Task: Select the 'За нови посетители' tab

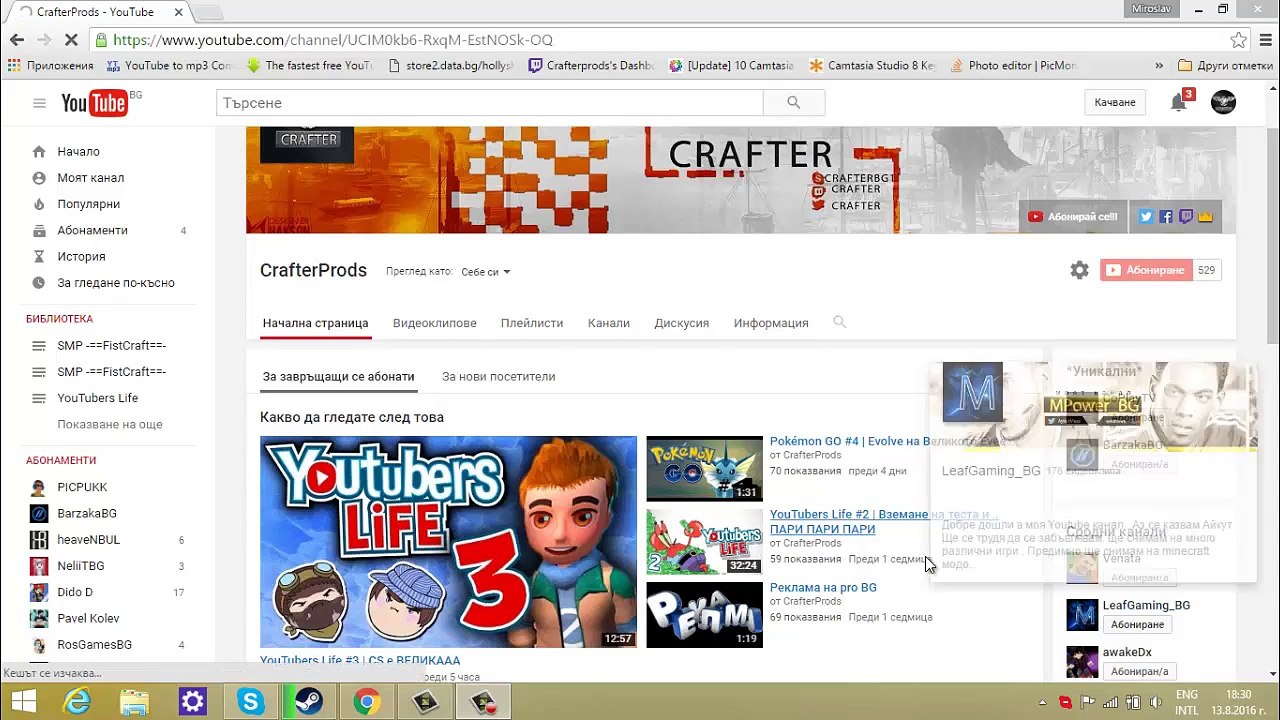Action: (x=499, y=377)
